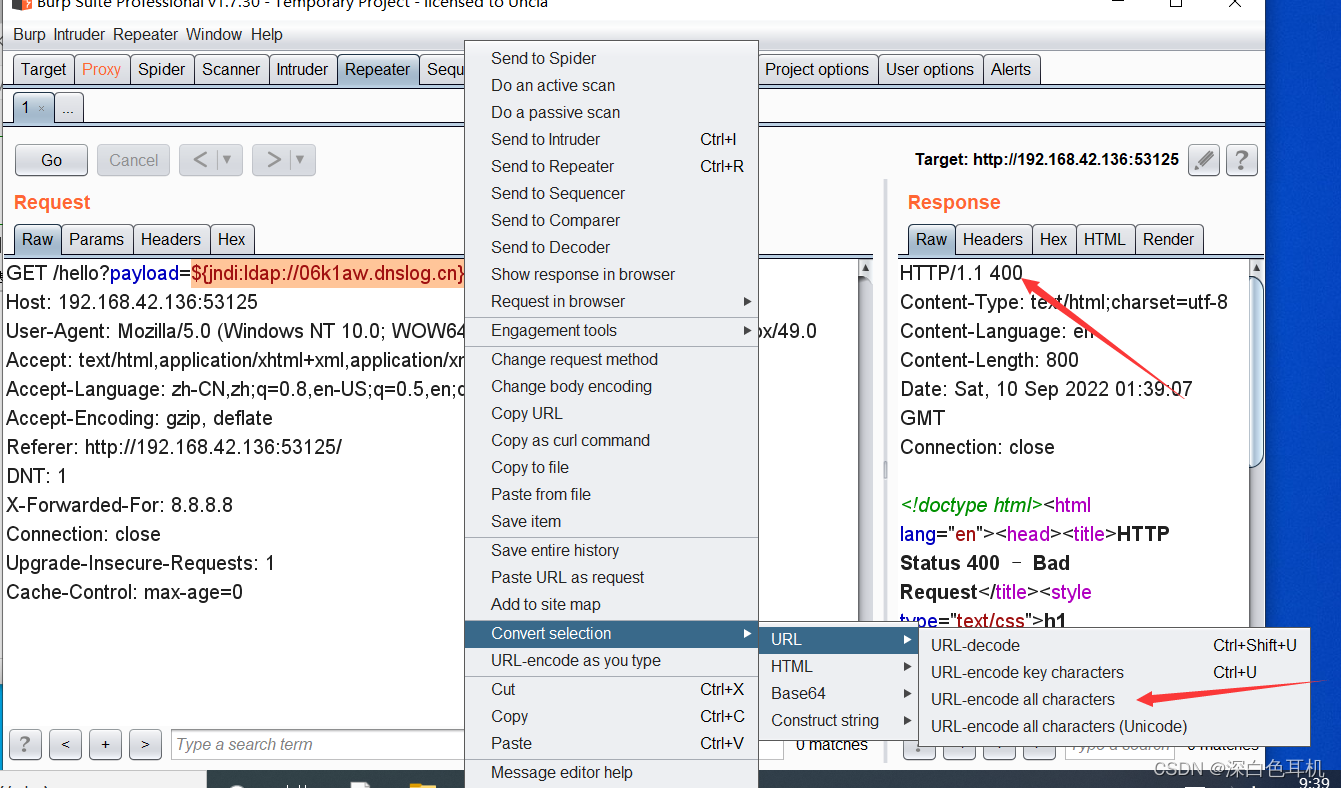Expand Engagement tools submenu
The height and width of the screenshot is (788, 1341).
pos(612,330)
